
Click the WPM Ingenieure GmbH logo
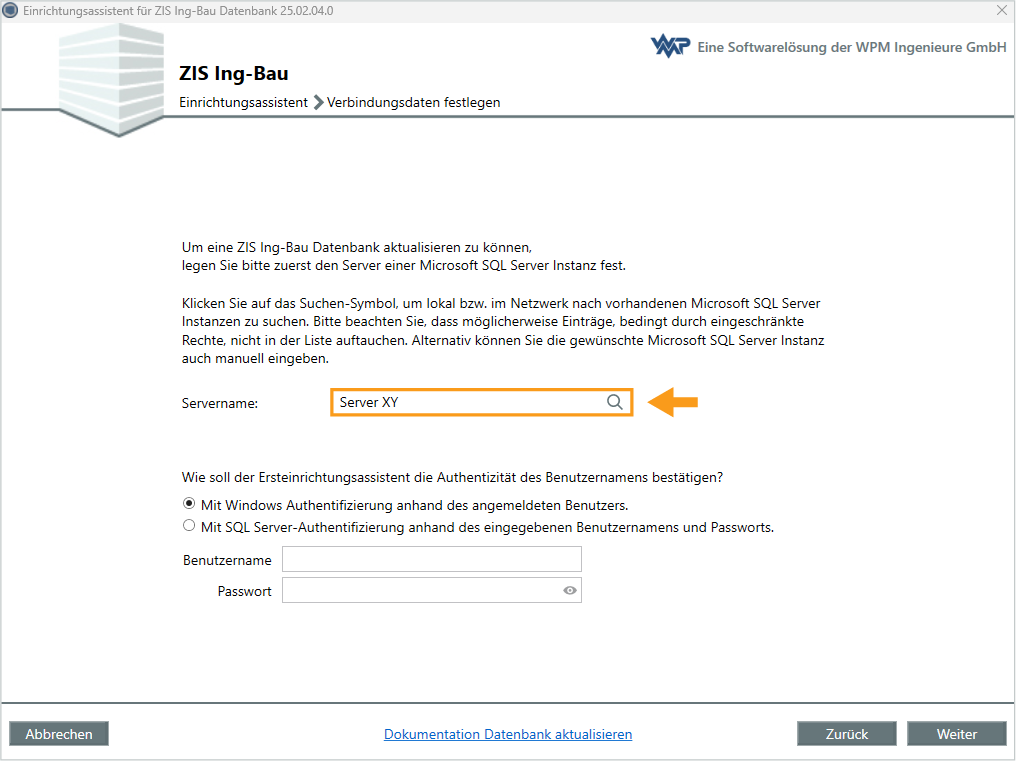pyautogui.click(x=670, y=45)
